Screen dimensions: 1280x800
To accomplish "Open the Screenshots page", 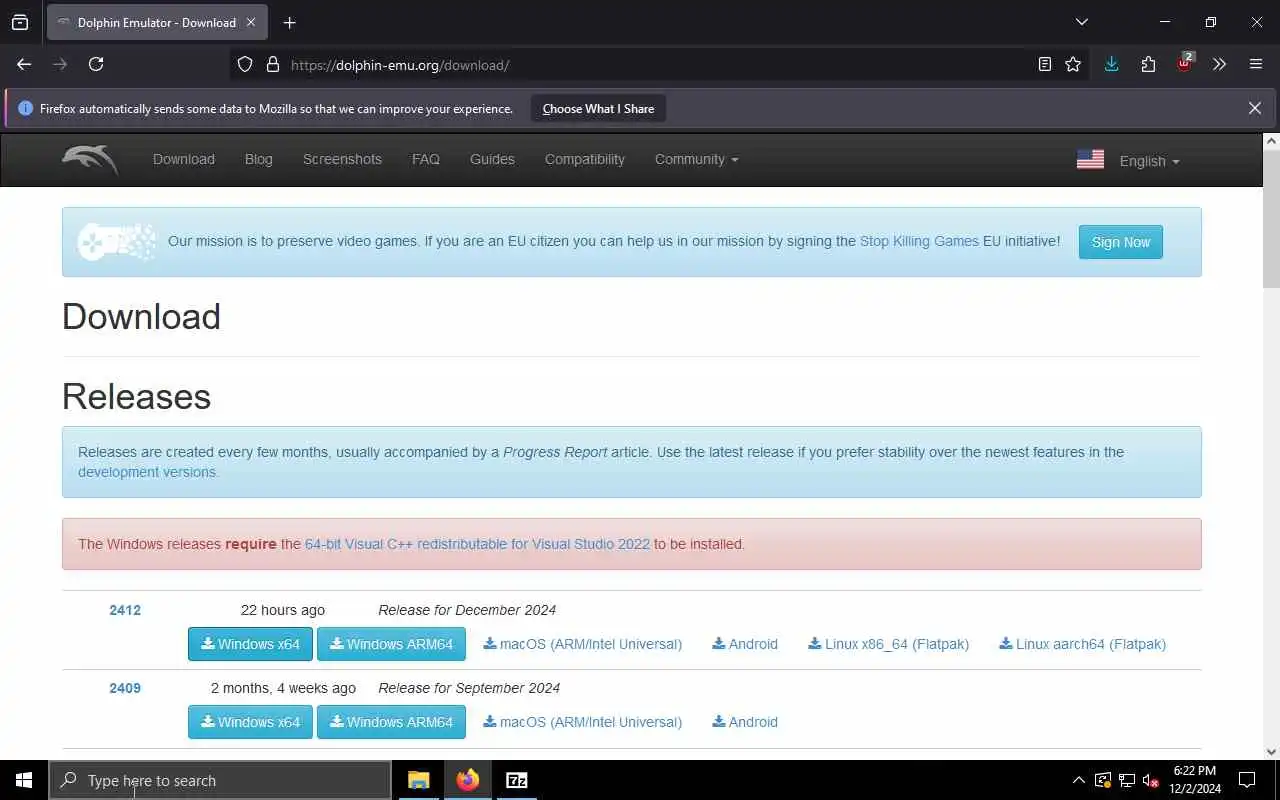I will click(x=342, y=159).
